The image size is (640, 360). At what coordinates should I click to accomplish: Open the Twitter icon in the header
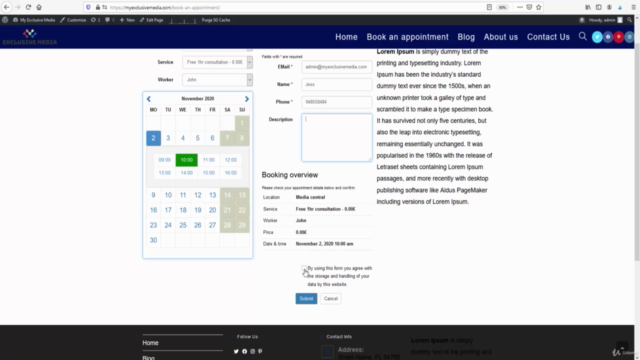[597, 37]
